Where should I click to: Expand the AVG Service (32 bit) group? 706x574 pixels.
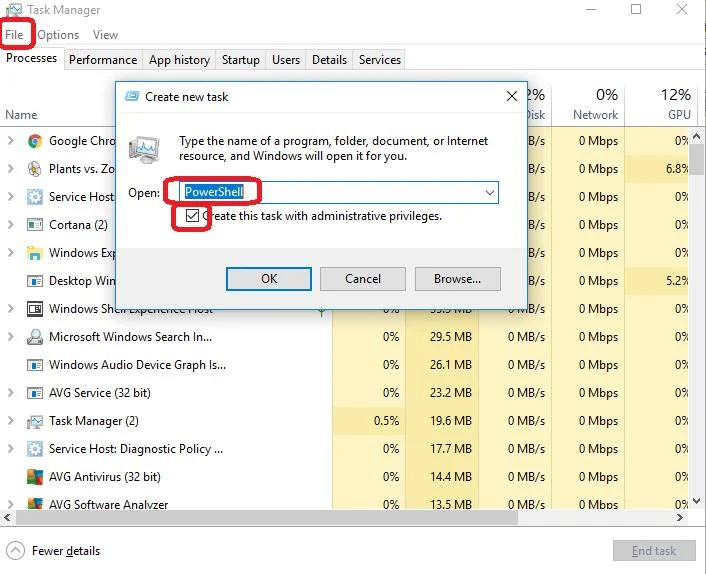coord(11,393)
